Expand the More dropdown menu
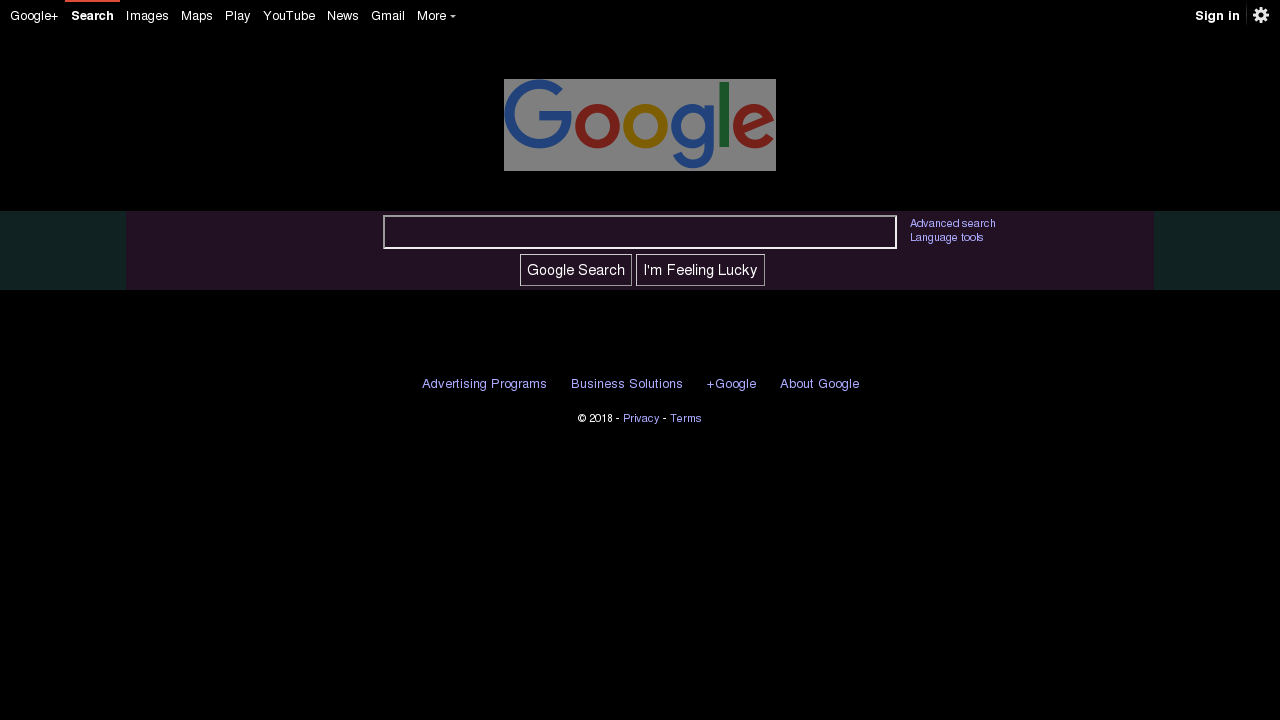 [436, 16]
